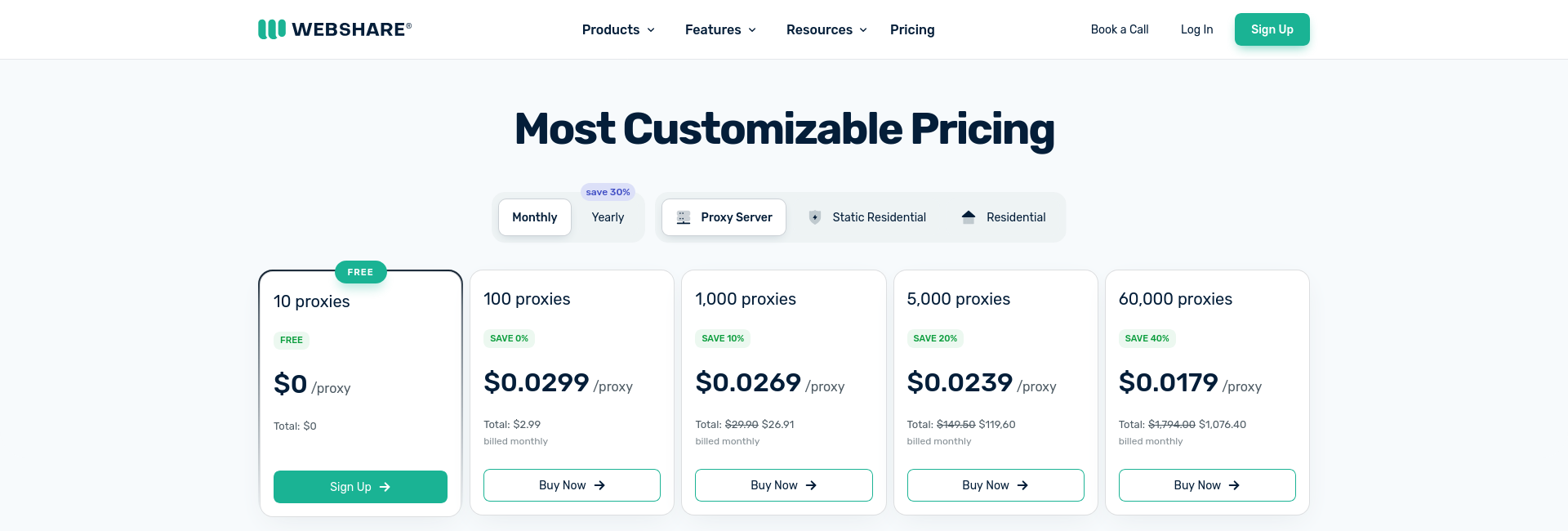This screenshot has width=1568, height=531.
Task: Click the Log In link
Action: click(1196, 29)
